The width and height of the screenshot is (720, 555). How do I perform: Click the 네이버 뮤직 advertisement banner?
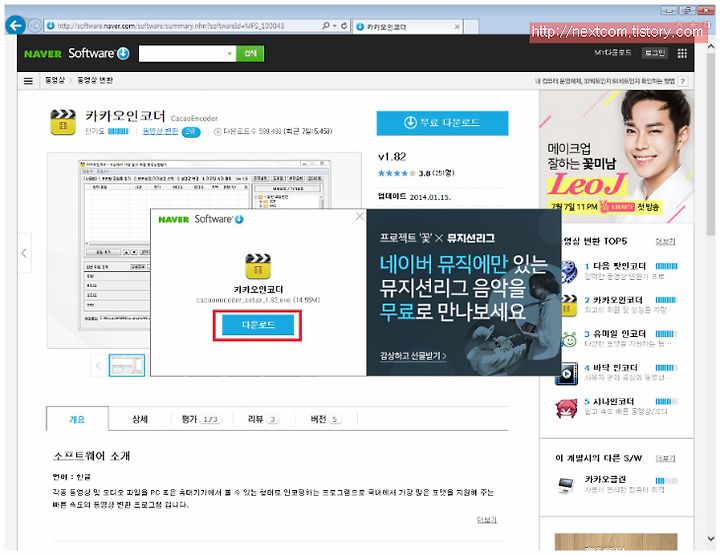coord(464,292)
